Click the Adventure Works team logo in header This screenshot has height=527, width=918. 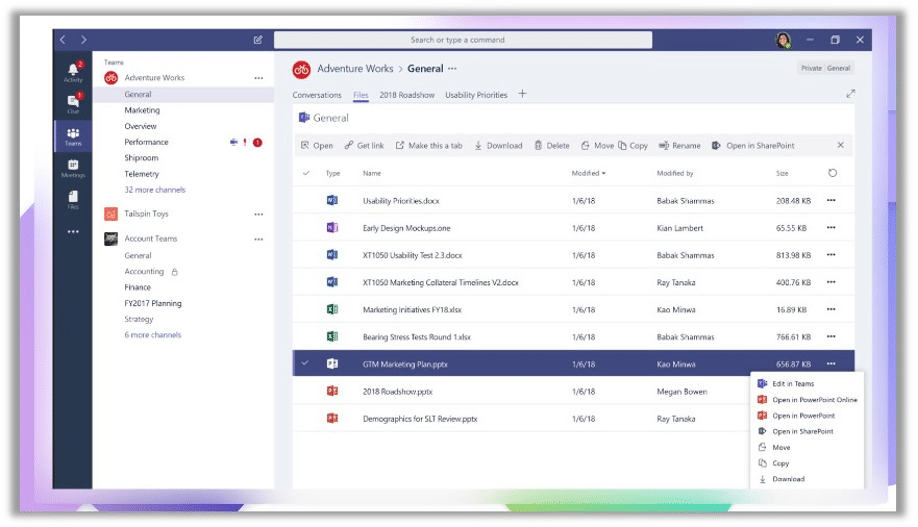pos(302,69)
